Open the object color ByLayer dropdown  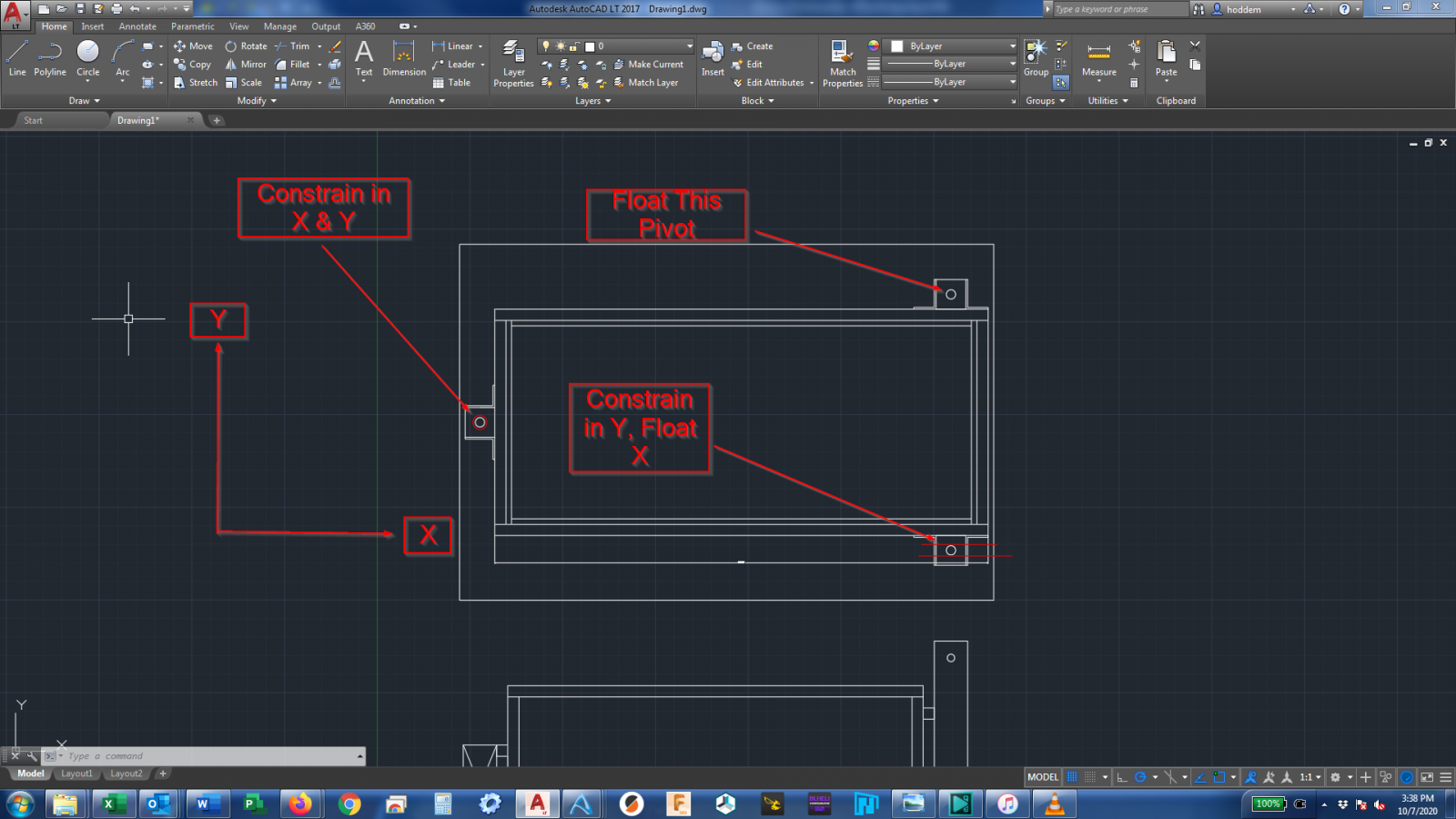coord(953,46)
